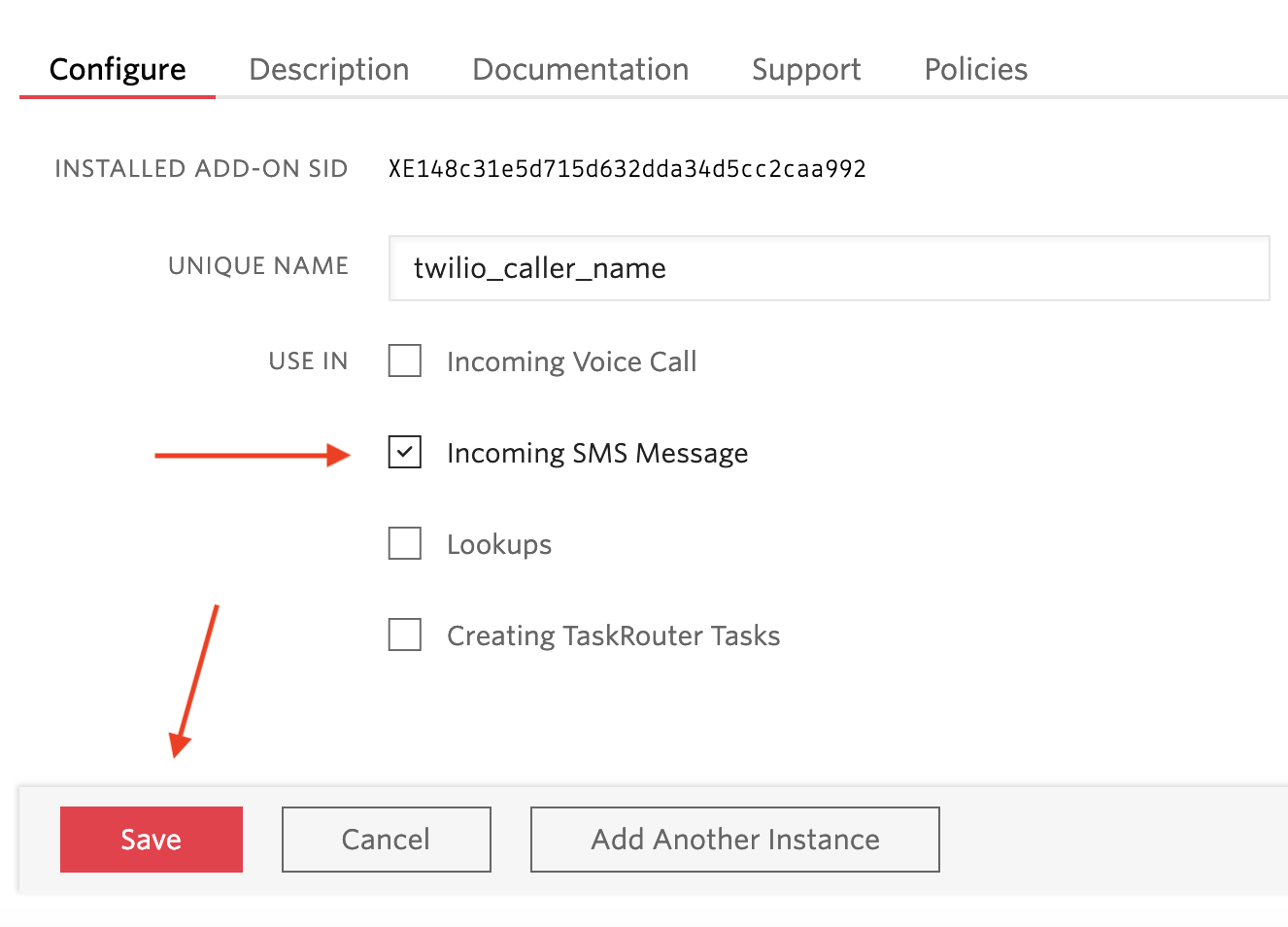The width and height of the screenshot is (1288, 927).
Task: Switch to the Description tab
Action: pyautogui.click(x=328, y=69)
